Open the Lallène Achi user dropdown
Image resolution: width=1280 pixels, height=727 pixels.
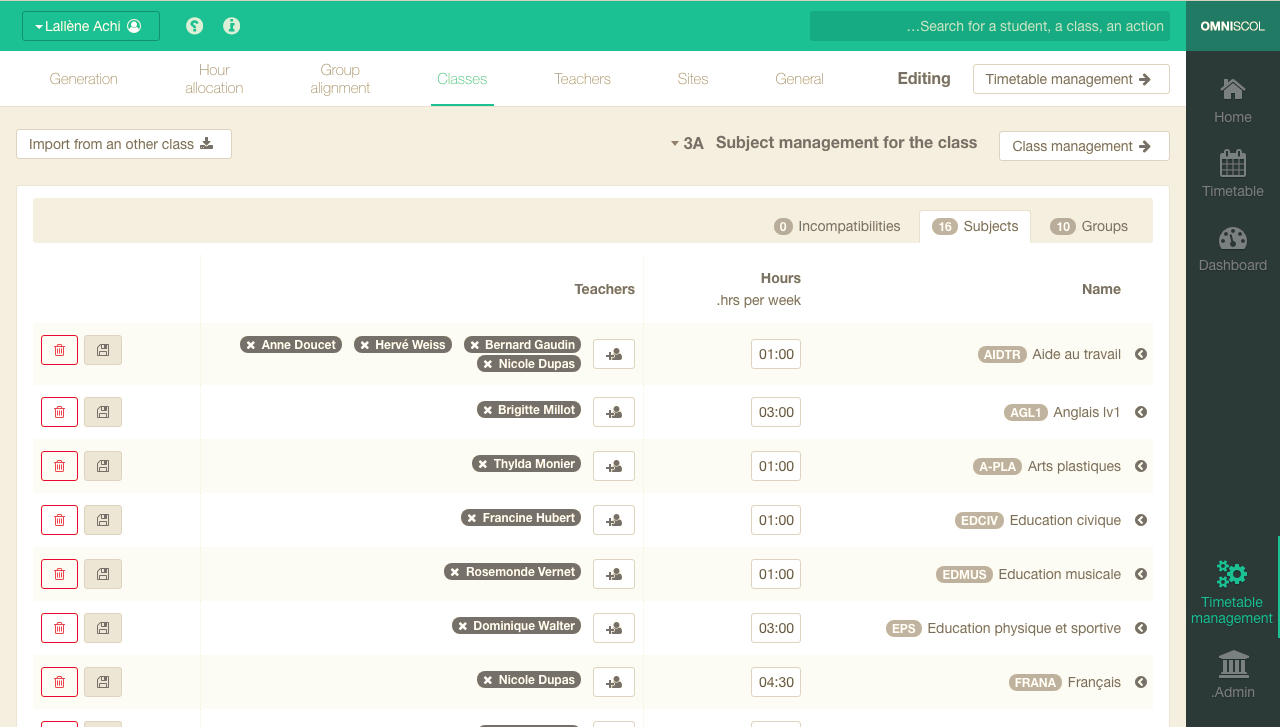[91, 26]
